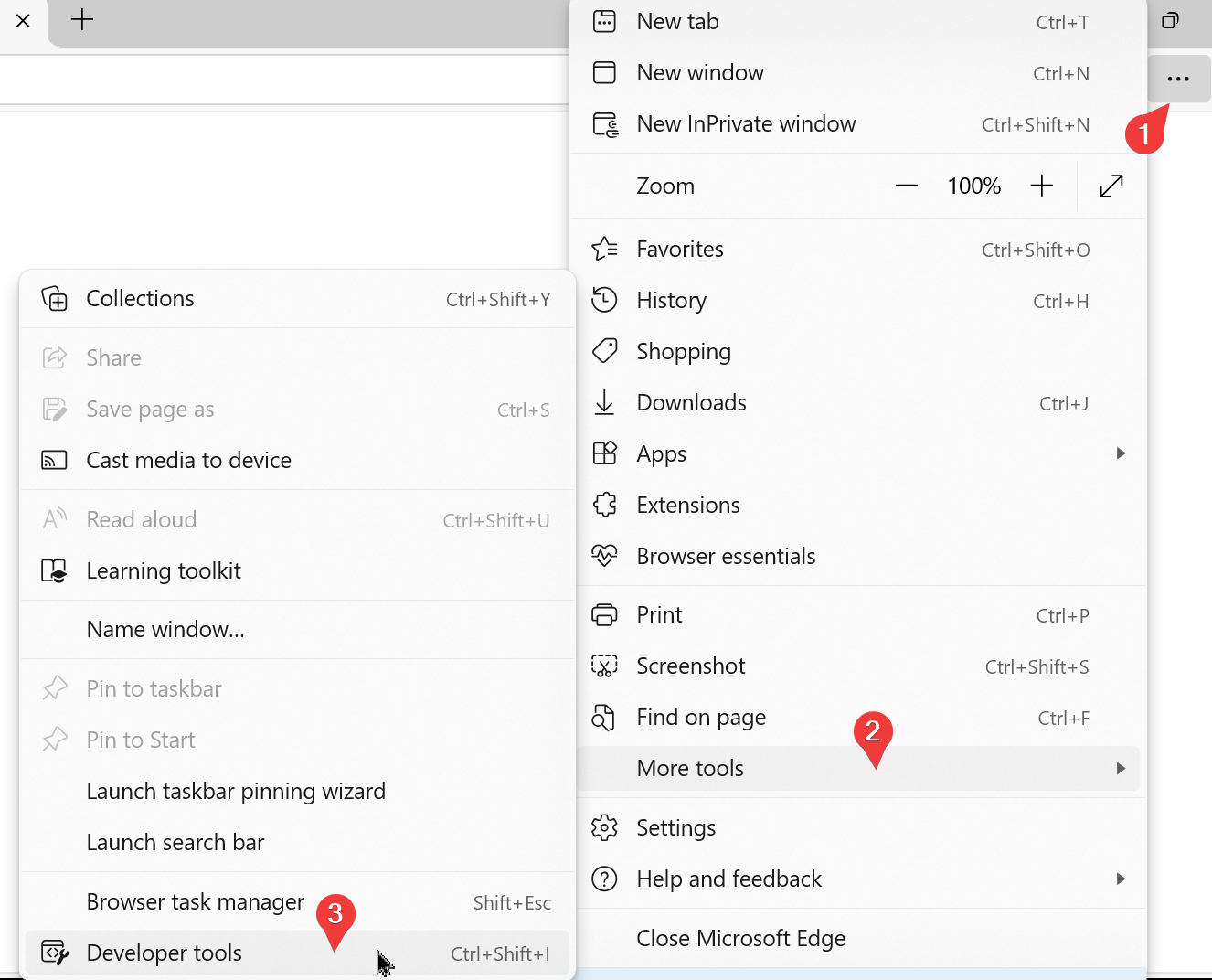The image size is (1212, 980).
Task: Open the Extensions menu entry
Action: [857, 506]
